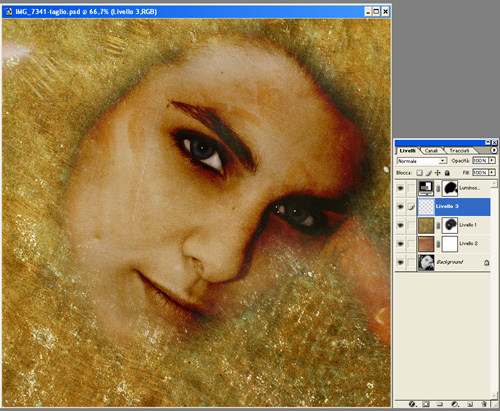Click the Fill percentage field
The image size is (500, 411).
pyautogui.click(x=480, y=173)
